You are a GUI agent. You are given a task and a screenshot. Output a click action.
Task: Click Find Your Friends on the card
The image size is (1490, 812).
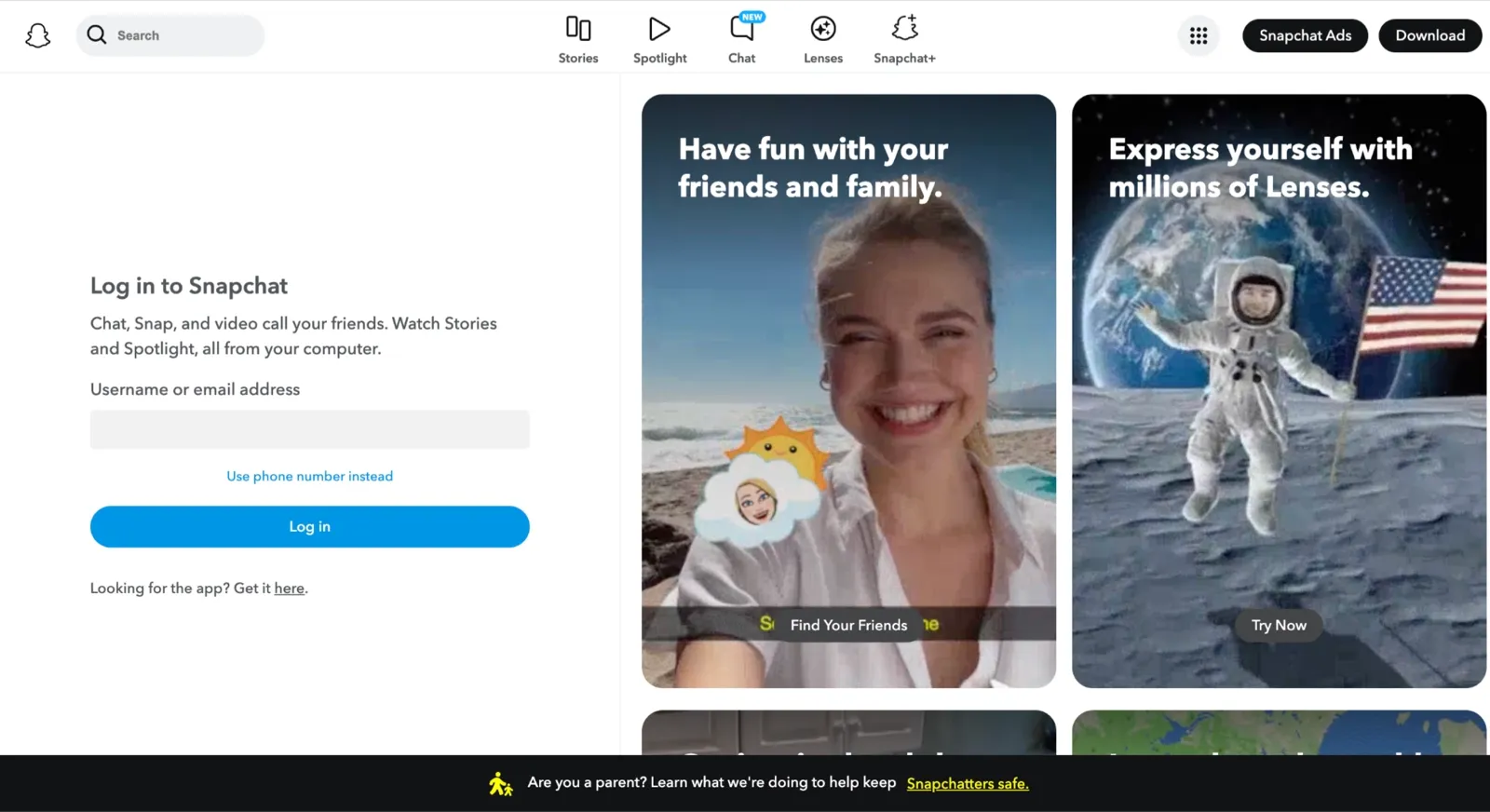[848, 625]
